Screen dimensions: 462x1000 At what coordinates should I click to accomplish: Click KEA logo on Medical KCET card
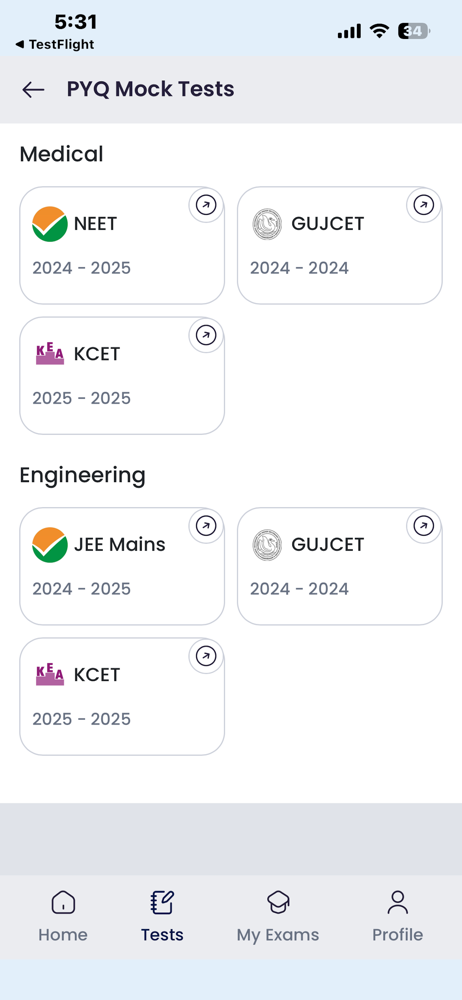50,354
